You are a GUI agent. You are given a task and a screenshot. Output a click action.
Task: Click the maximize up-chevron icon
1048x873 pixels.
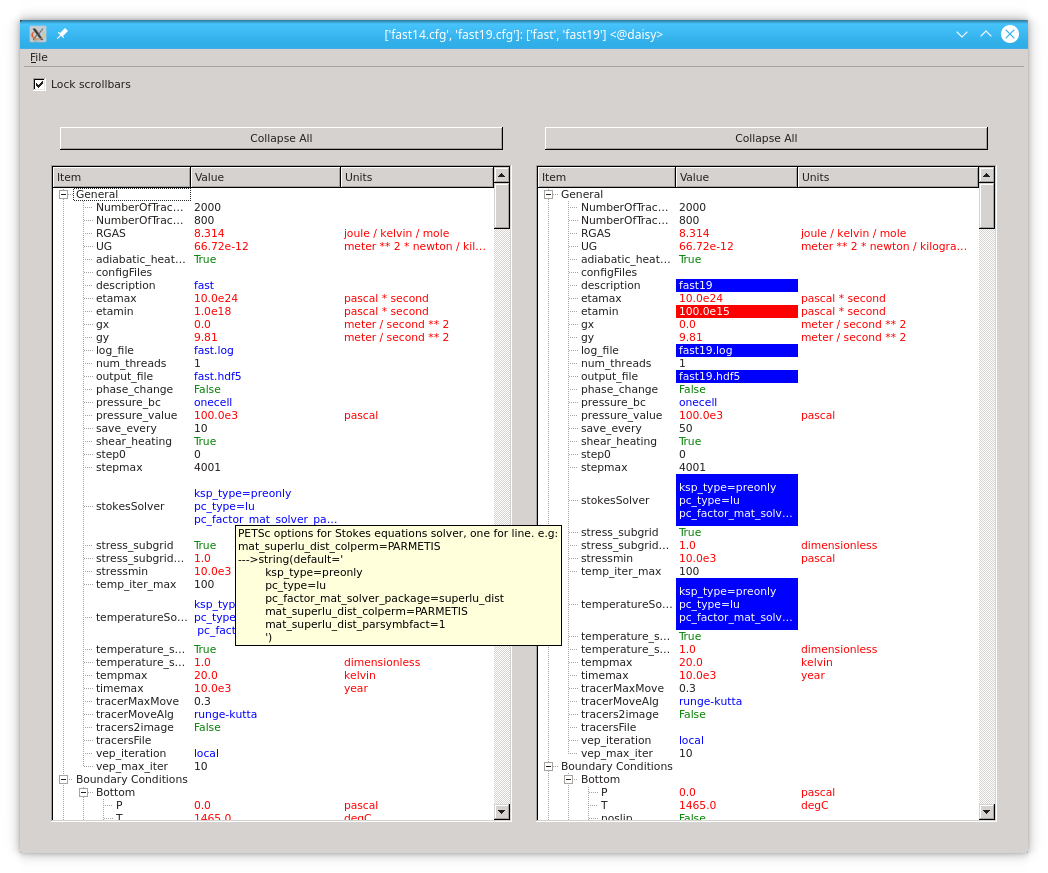tap(986, 34)
